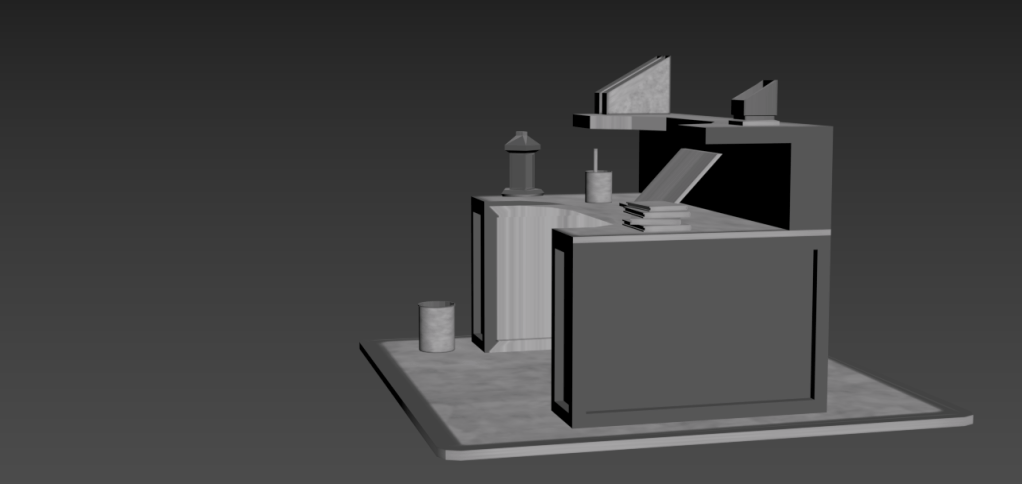Click the stack of books on the countertop
This screenshot has height=484, width=1022.
(654, 215)
